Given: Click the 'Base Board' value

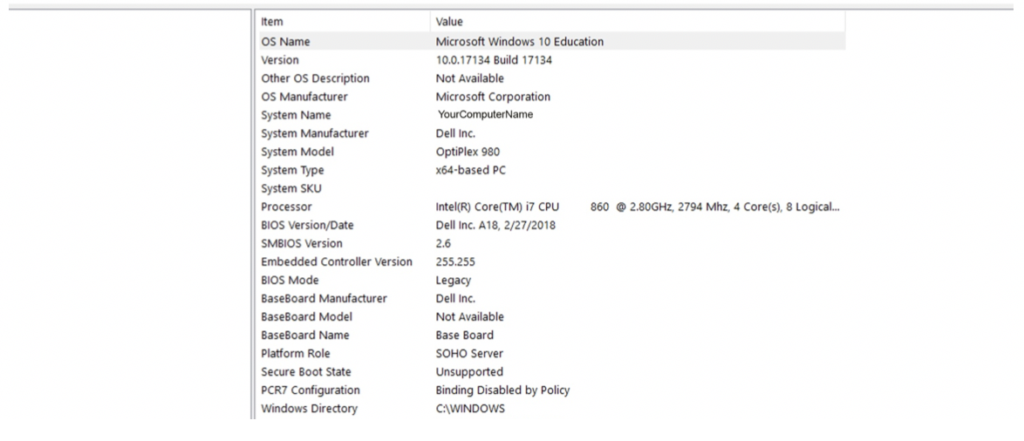Looking at the screenshot, I should (464, 335).
